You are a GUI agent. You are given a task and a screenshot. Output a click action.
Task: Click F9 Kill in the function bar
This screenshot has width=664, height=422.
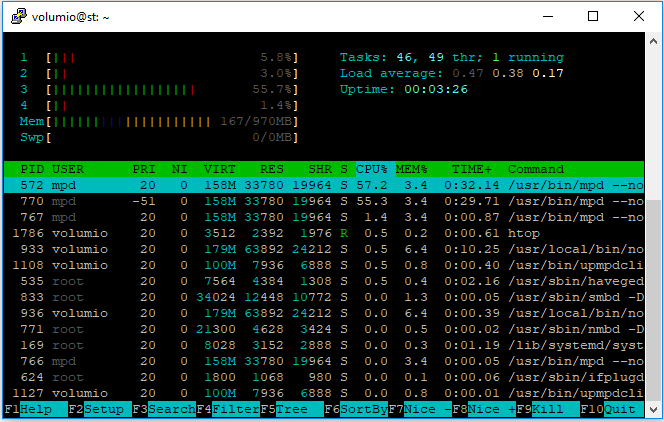point(548,409)
